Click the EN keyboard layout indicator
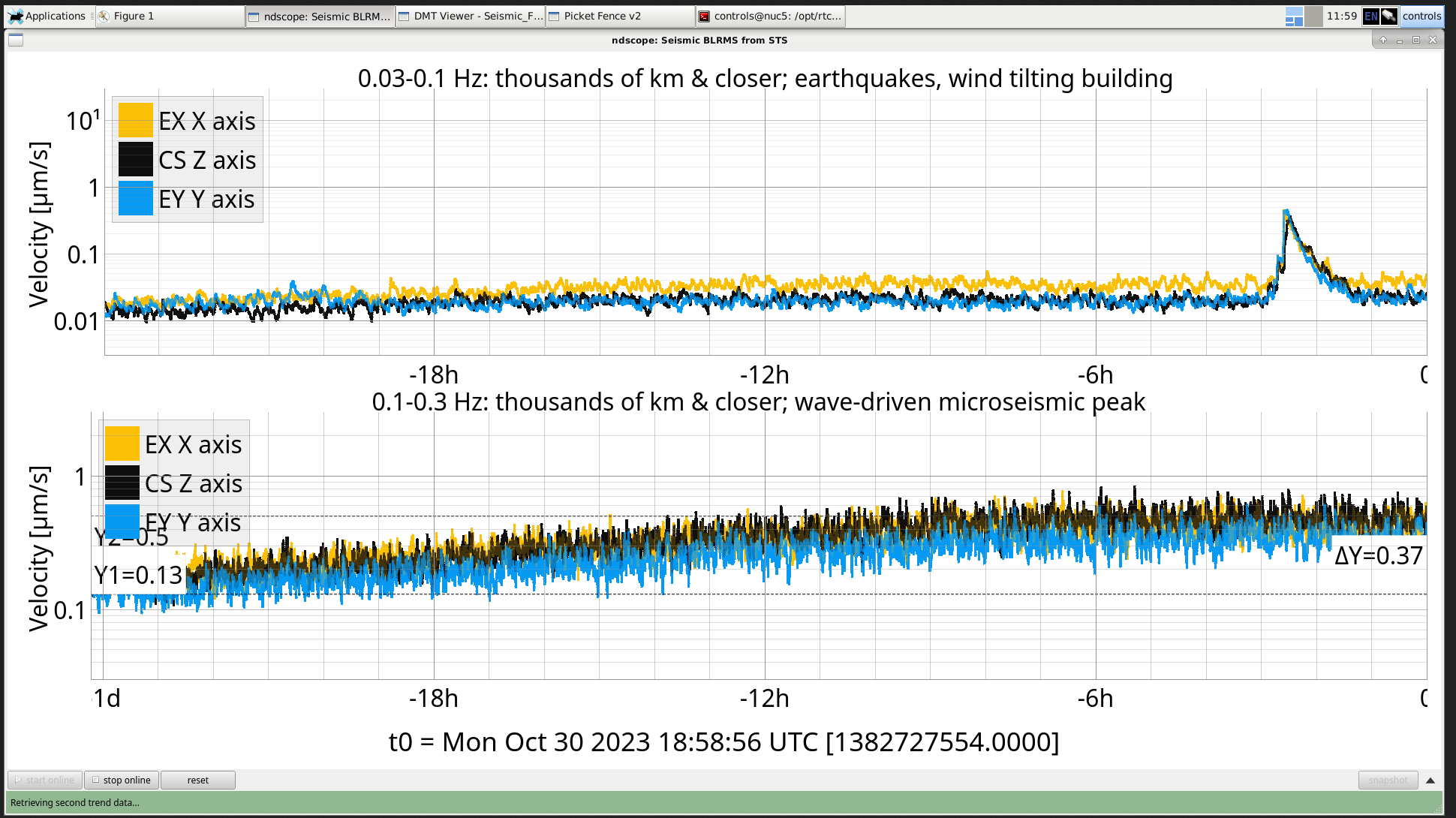Image resolution: width=1456 pixels, height=818 pixels. [1370, 16]
